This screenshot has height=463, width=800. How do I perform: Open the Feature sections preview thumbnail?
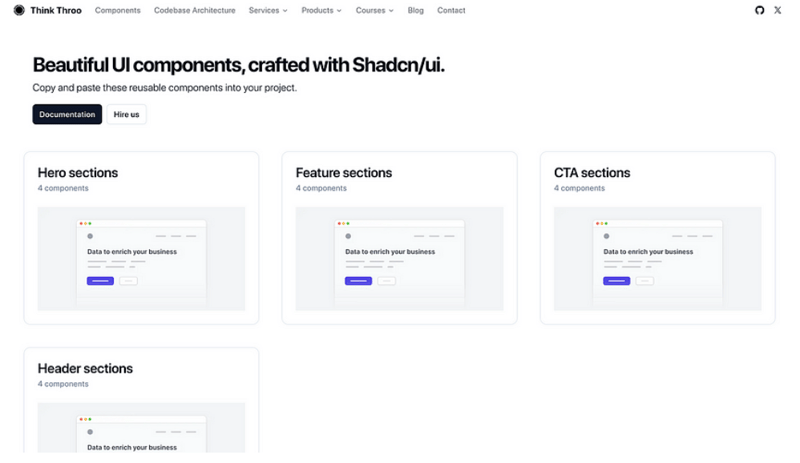pos(399,259)
